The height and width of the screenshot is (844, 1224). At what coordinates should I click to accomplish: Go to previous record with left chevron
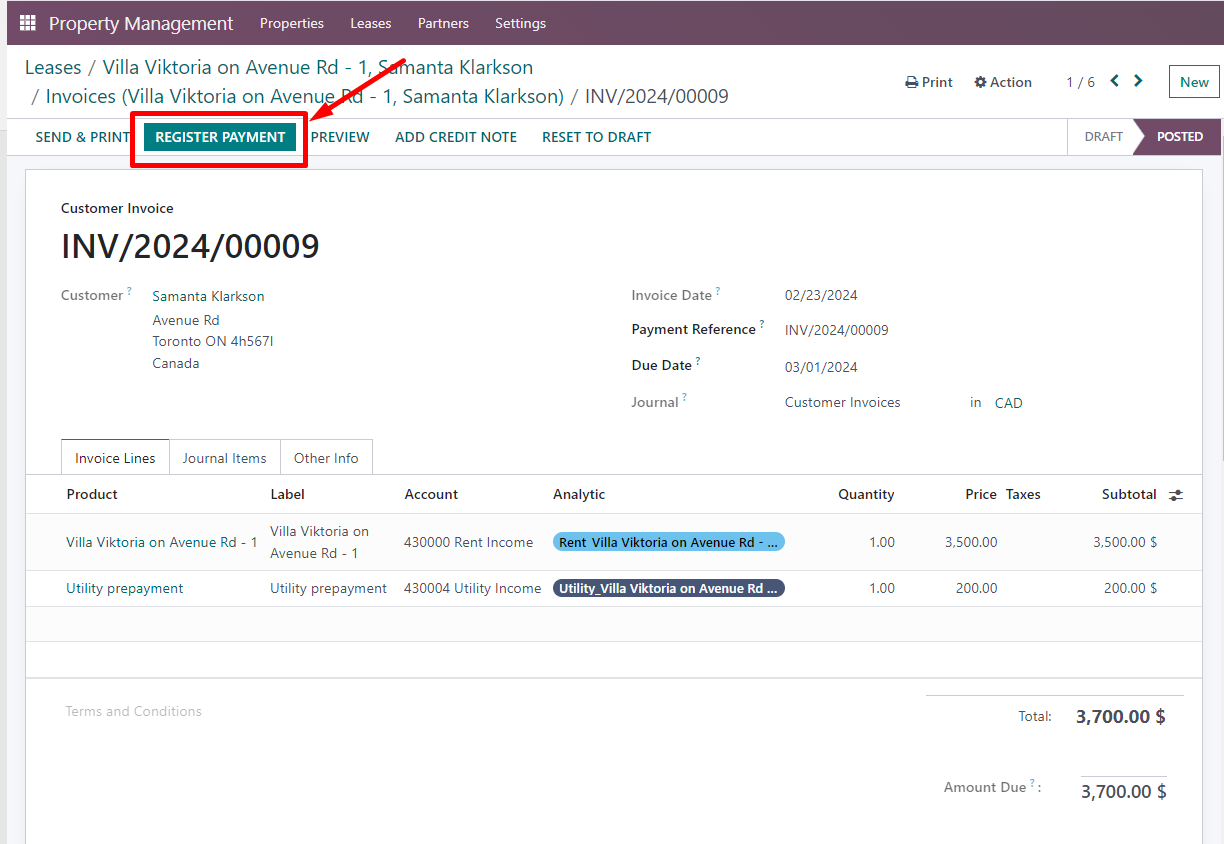[1114, 81]
